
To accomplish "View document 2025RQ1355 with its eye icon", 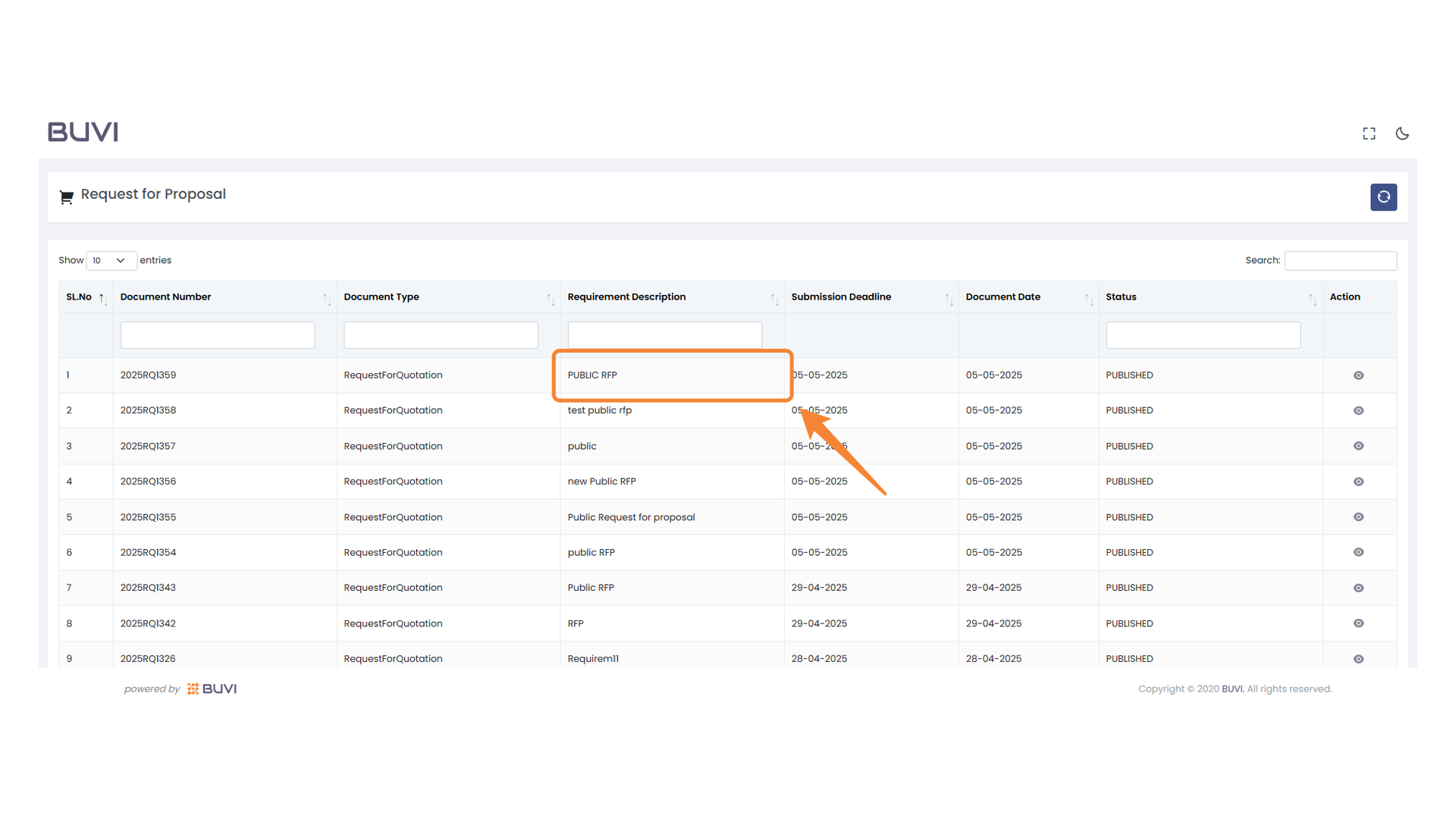I will pos(1358,517).
